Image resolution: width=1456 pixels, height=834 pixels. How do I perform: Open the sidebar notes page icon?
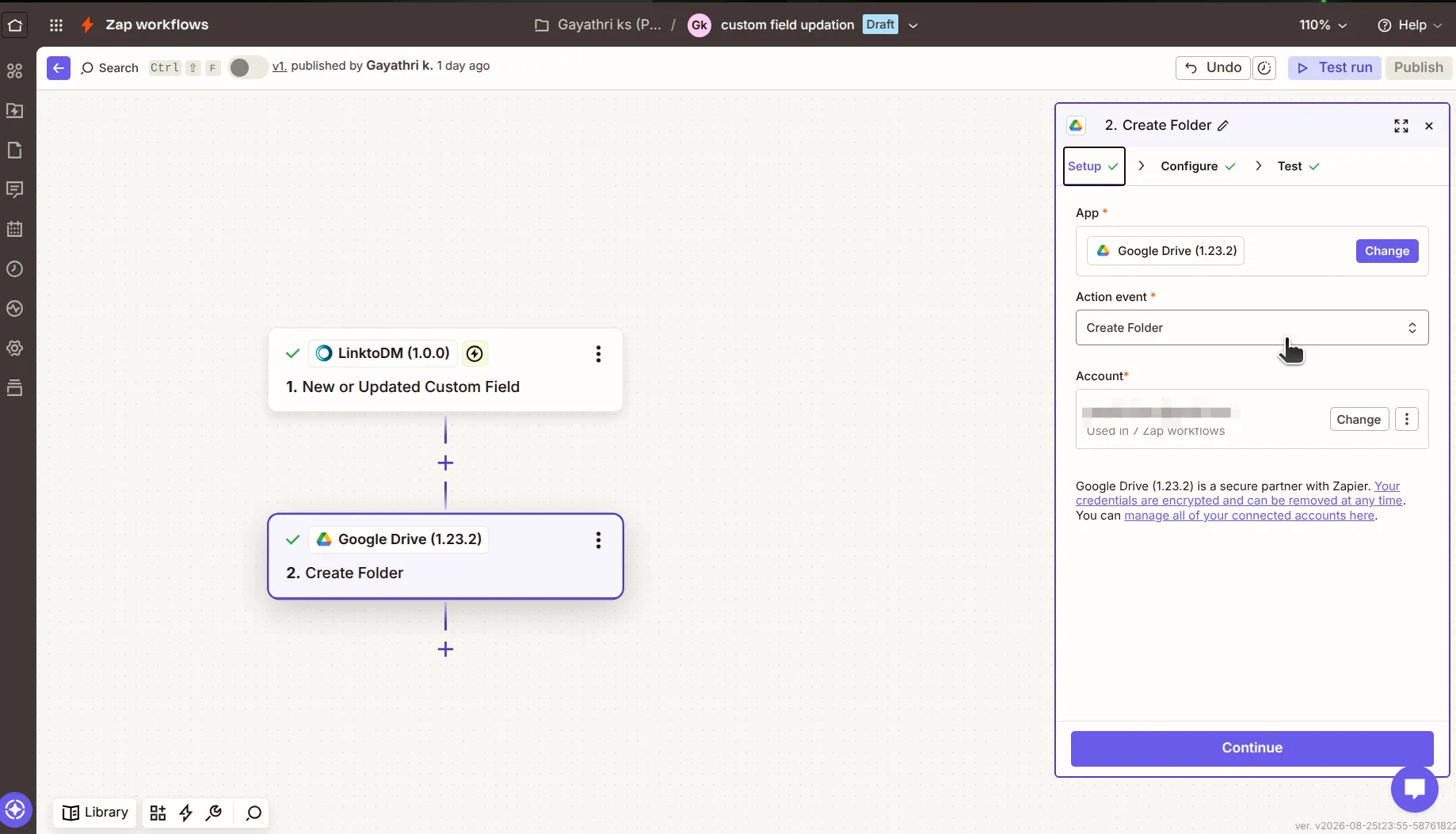(x=15, y=150)
